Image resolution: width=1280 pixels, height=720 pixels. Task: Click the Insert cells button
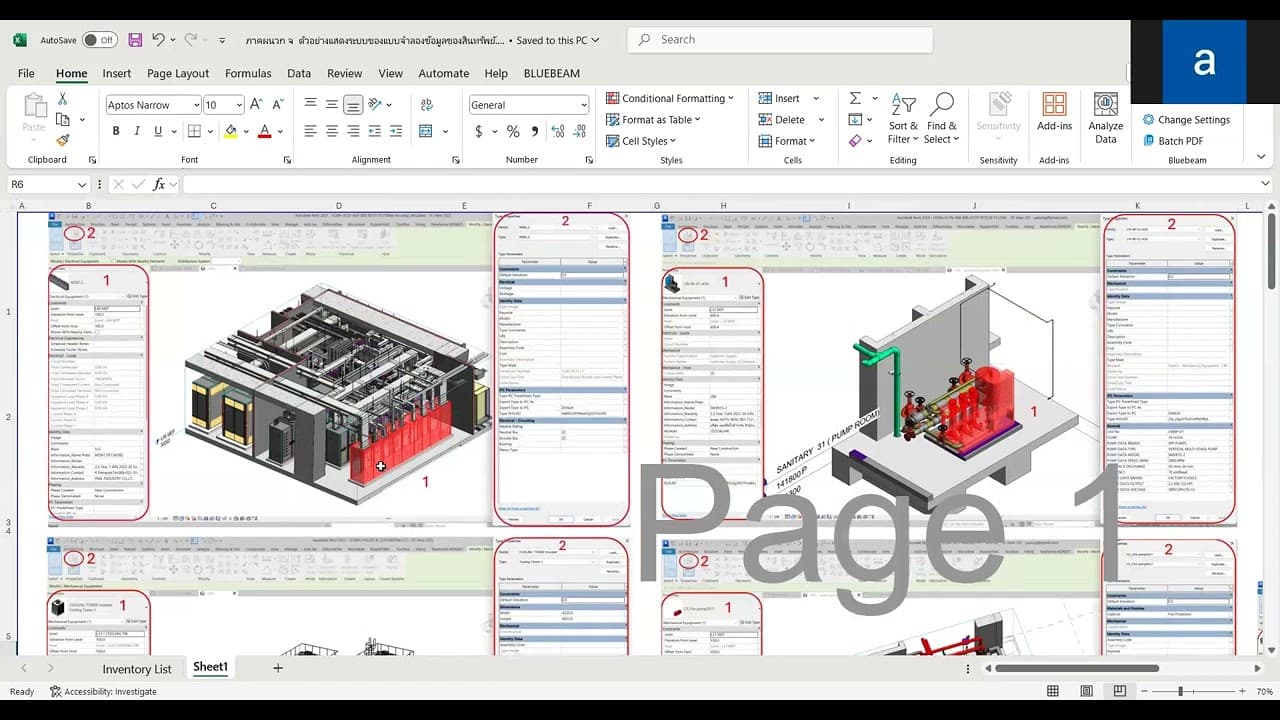[779, 98]
